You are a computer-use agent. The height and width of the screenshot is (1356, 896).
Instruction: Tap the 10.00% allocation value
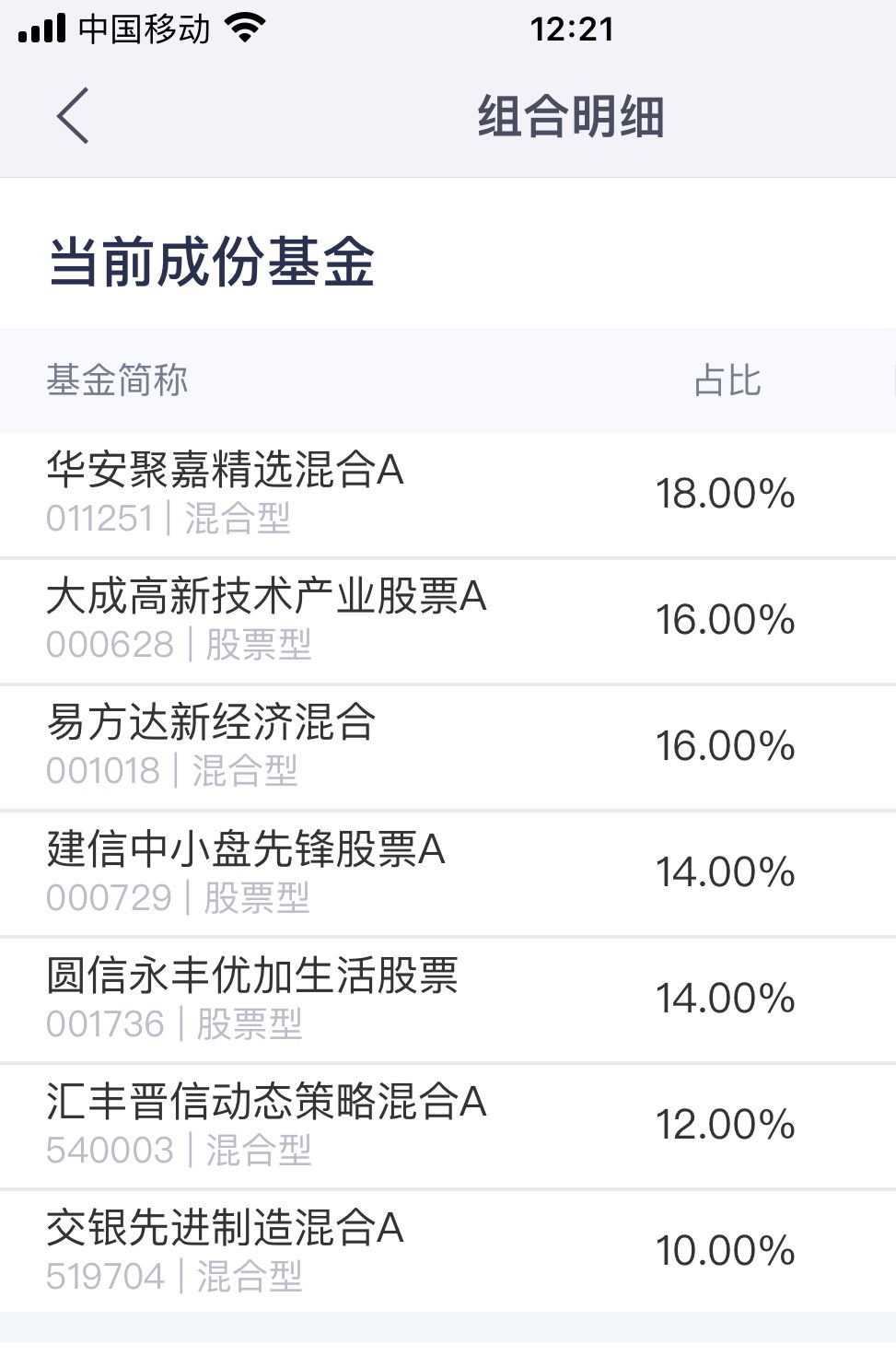point(725,1251)
